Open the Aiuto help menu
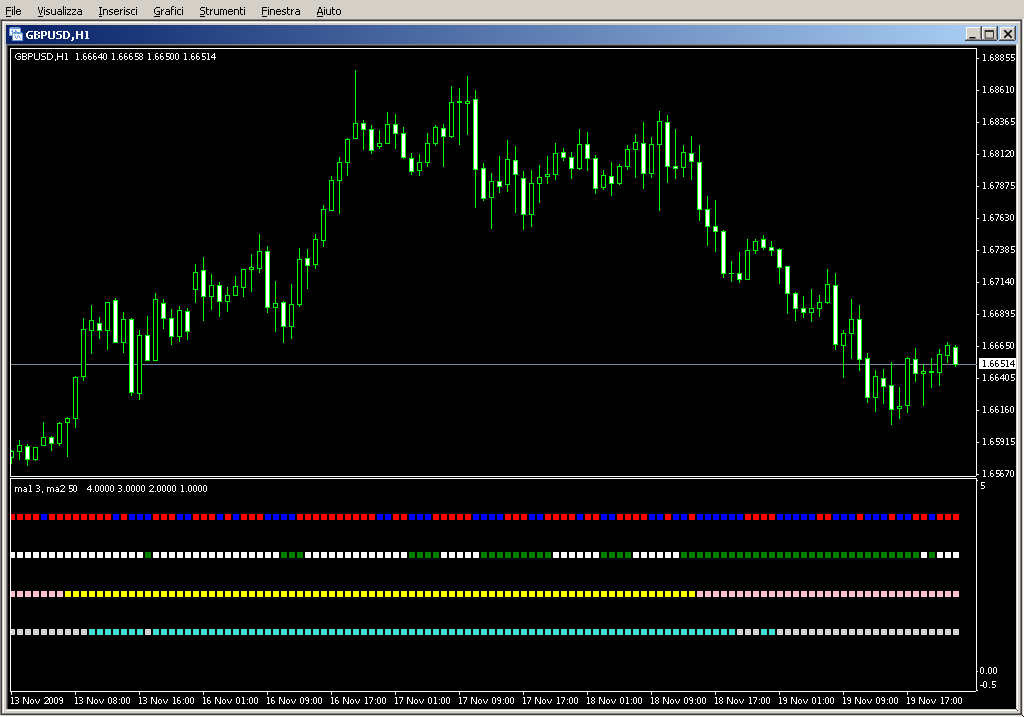The height and width of the screenshot is (717, 1024). click(x=328, y=11)
